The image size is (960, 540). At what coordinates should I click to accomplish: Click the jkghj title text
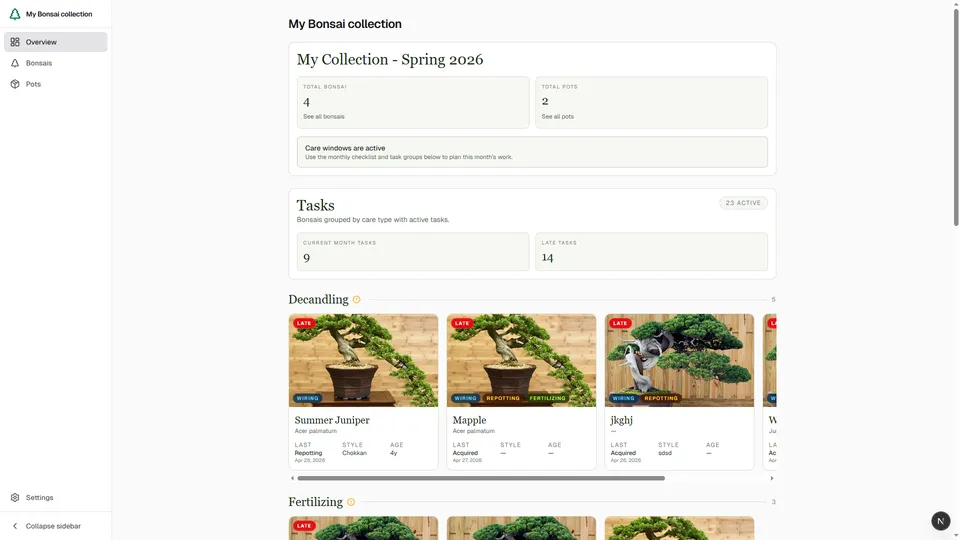point(621,420)
